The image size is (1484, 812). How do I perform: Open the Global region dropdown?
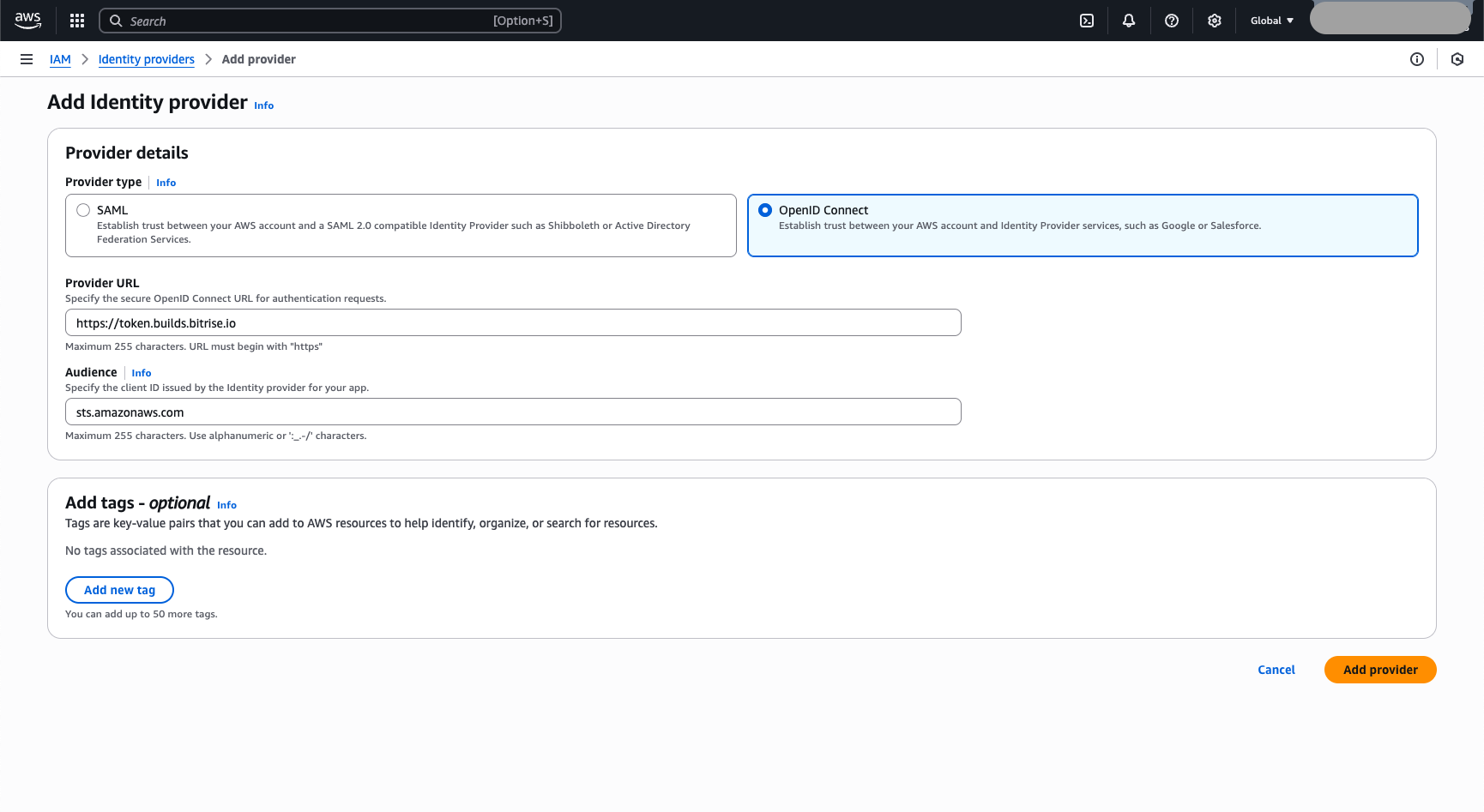click(x=1270, y=20)
